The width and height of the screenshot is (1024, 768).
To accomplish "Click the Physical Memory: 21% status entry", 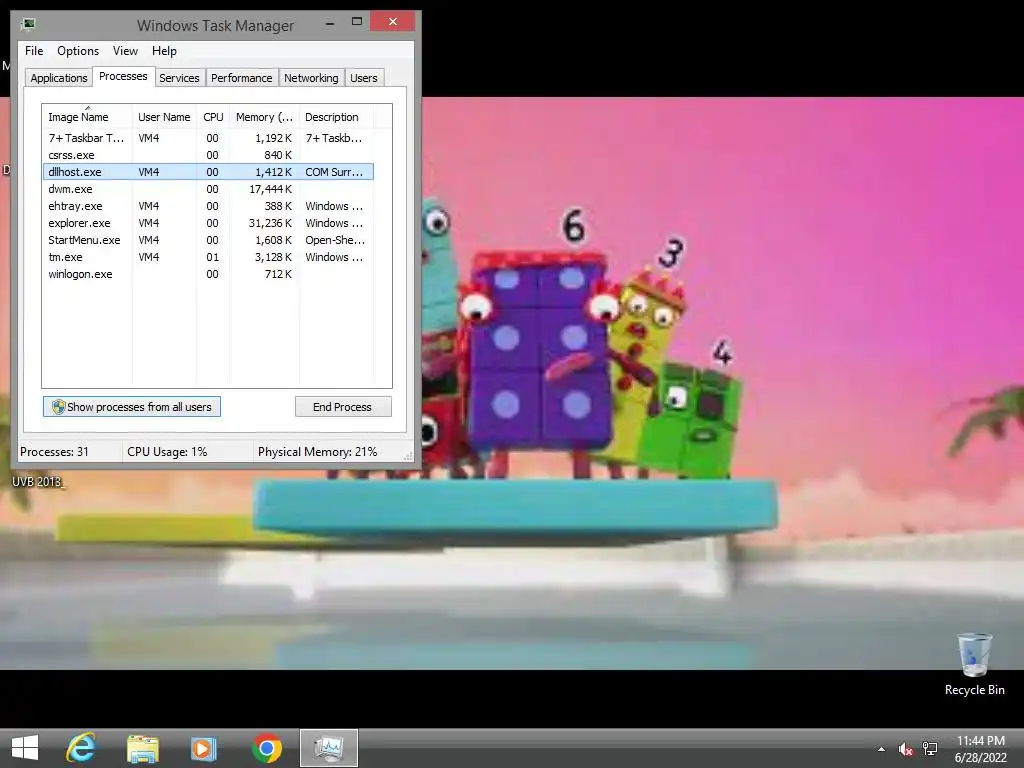I will [317, 452].
